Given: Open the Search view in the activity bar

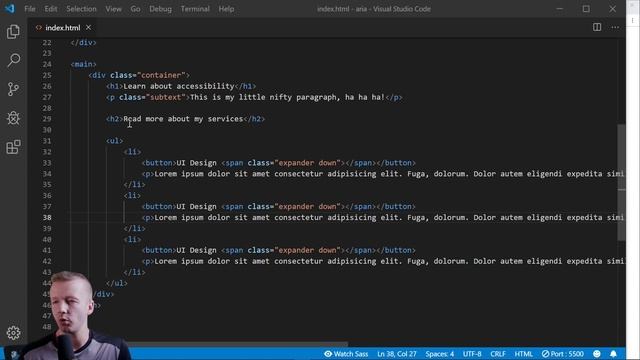Looking at the screenshot, I should click(x=13, y=60).
